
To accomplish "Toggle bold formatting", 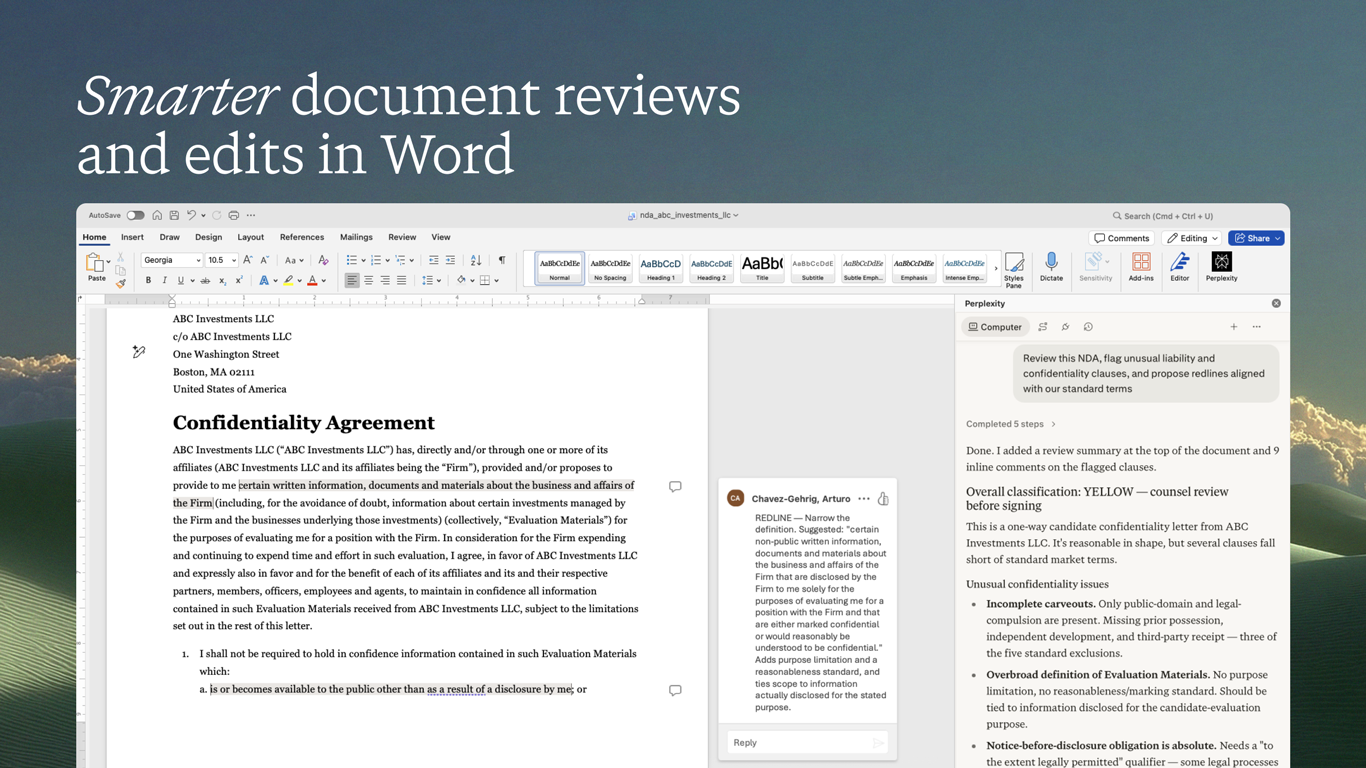I will click(x=148, y=281).
